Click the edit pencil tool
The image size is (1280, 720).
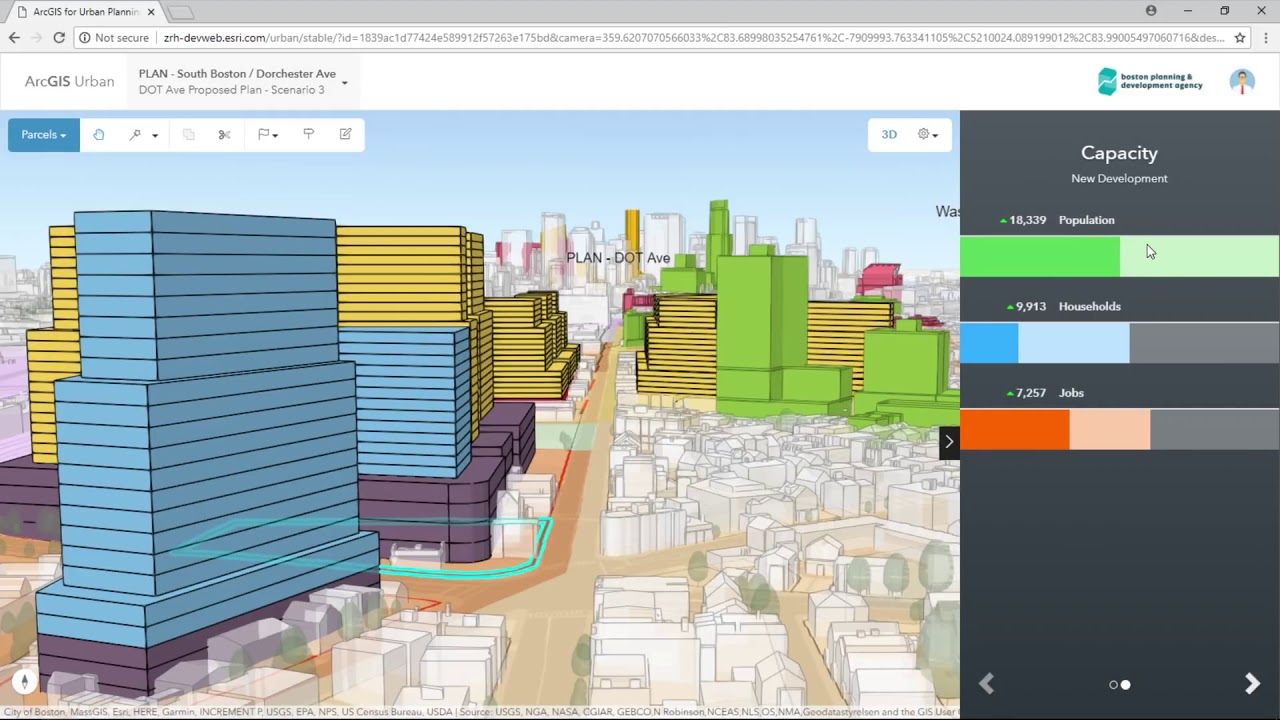pyautogui.click(x=345, y=135)
